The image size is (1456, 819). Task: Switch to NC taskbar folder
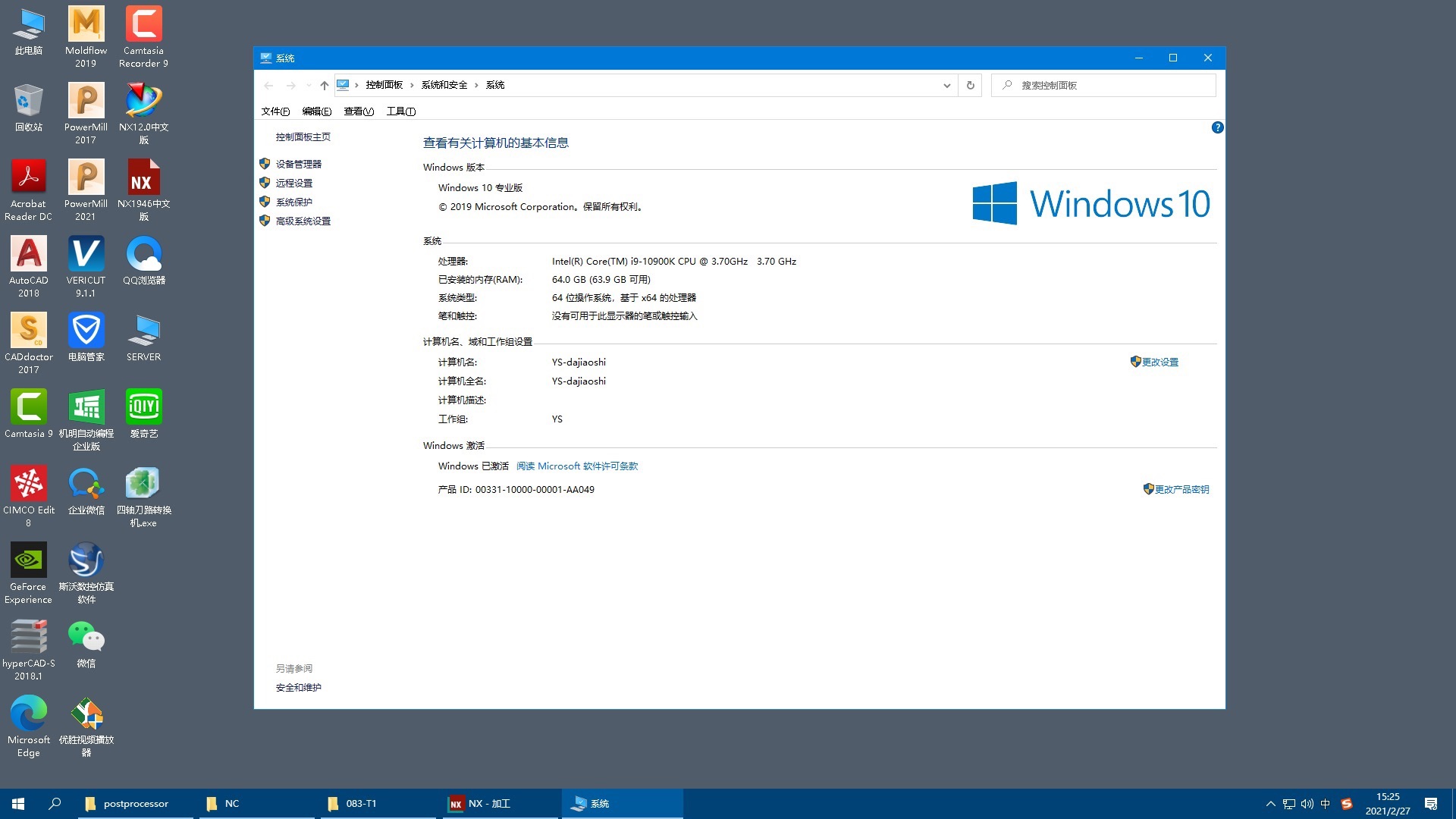click(x=256, y=804)
